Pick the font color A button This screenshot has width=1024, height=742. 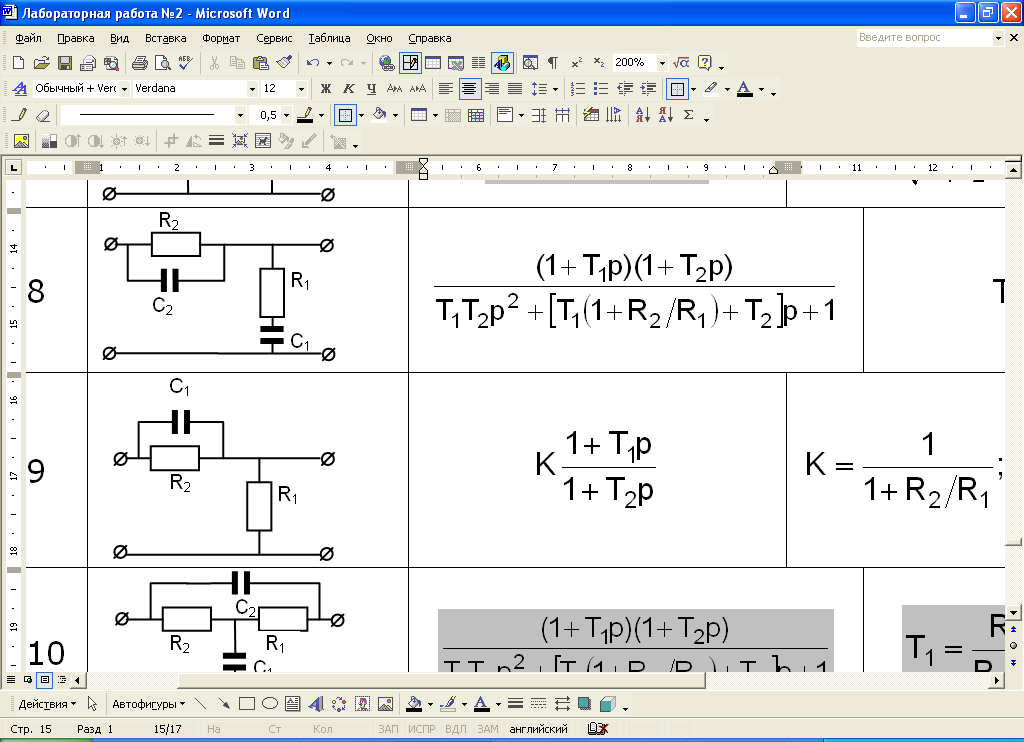744,89
